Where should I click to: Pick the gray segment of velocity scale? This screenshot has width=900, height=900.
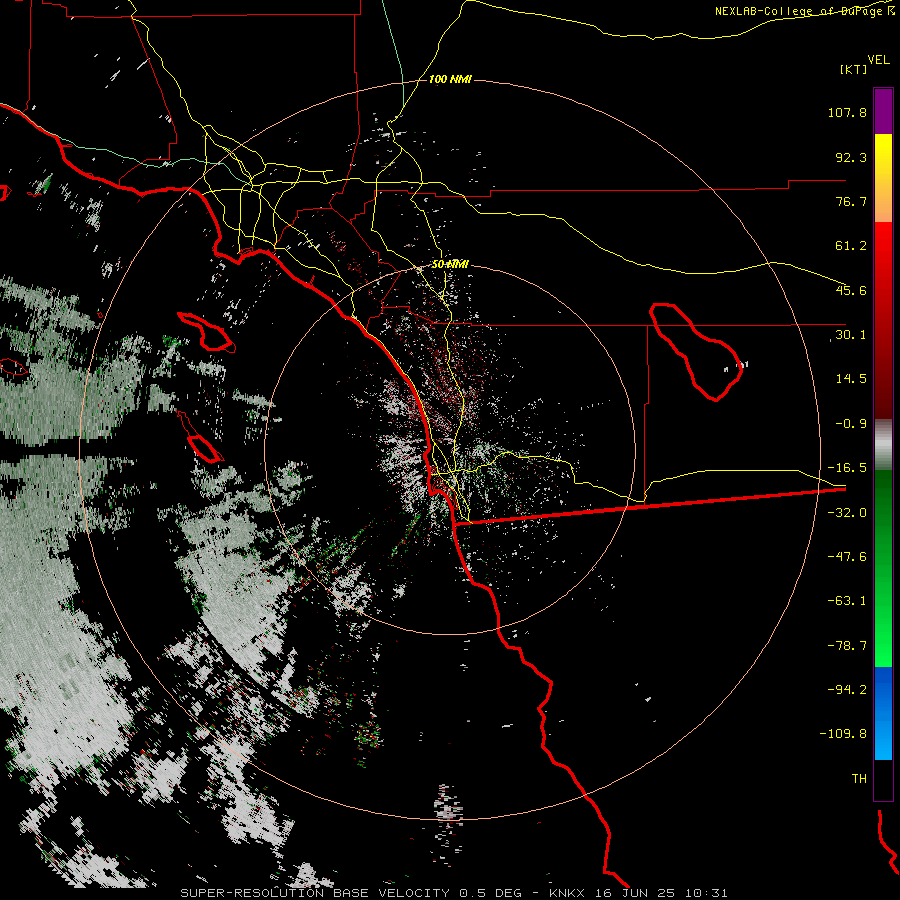[x=883, y=444]
